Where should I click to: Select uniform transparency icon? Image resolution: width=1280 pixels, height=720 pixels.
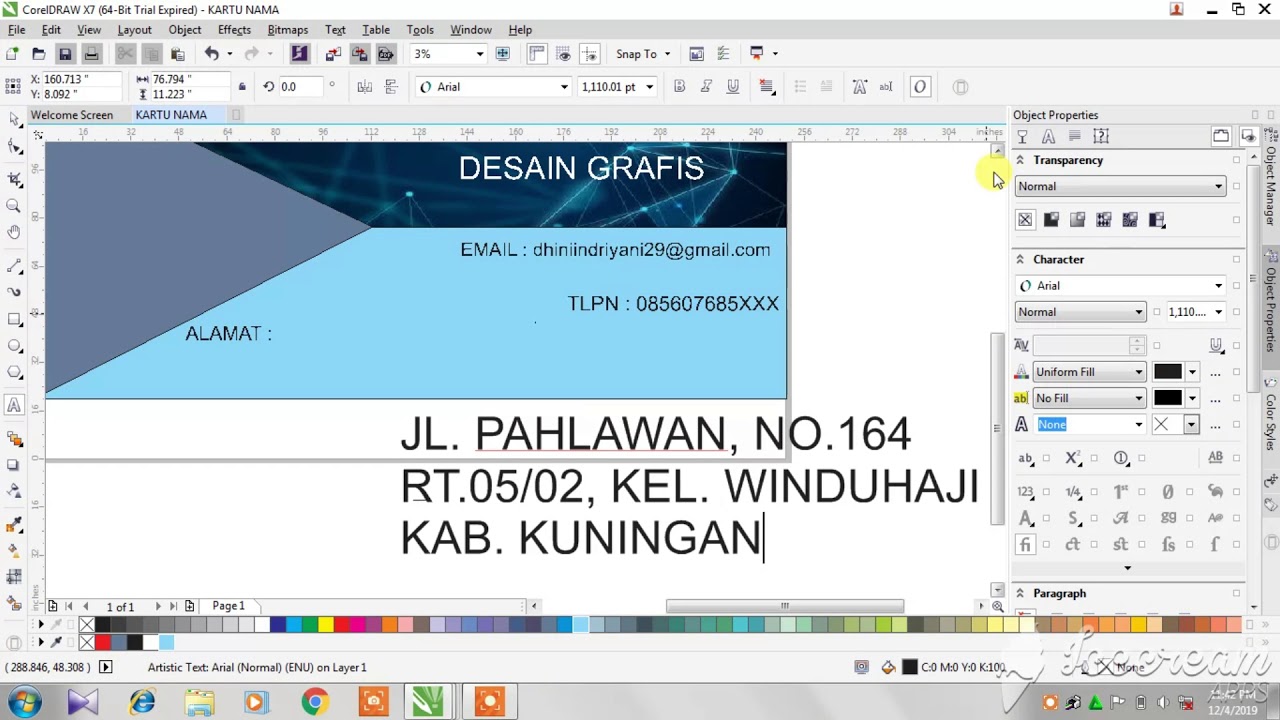[1051, 220]
